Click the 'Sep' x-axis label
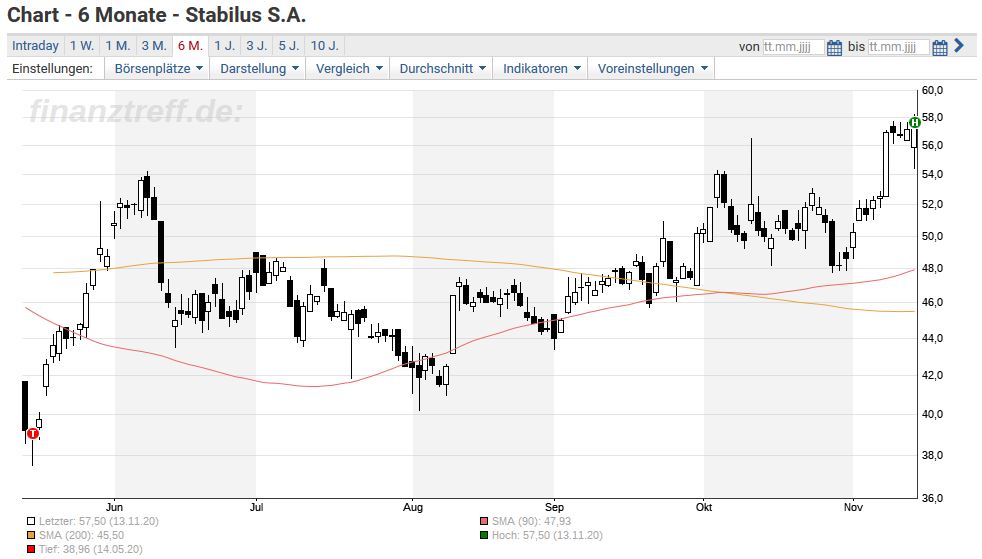Screen dimensions: 982x559 [554, 508]
